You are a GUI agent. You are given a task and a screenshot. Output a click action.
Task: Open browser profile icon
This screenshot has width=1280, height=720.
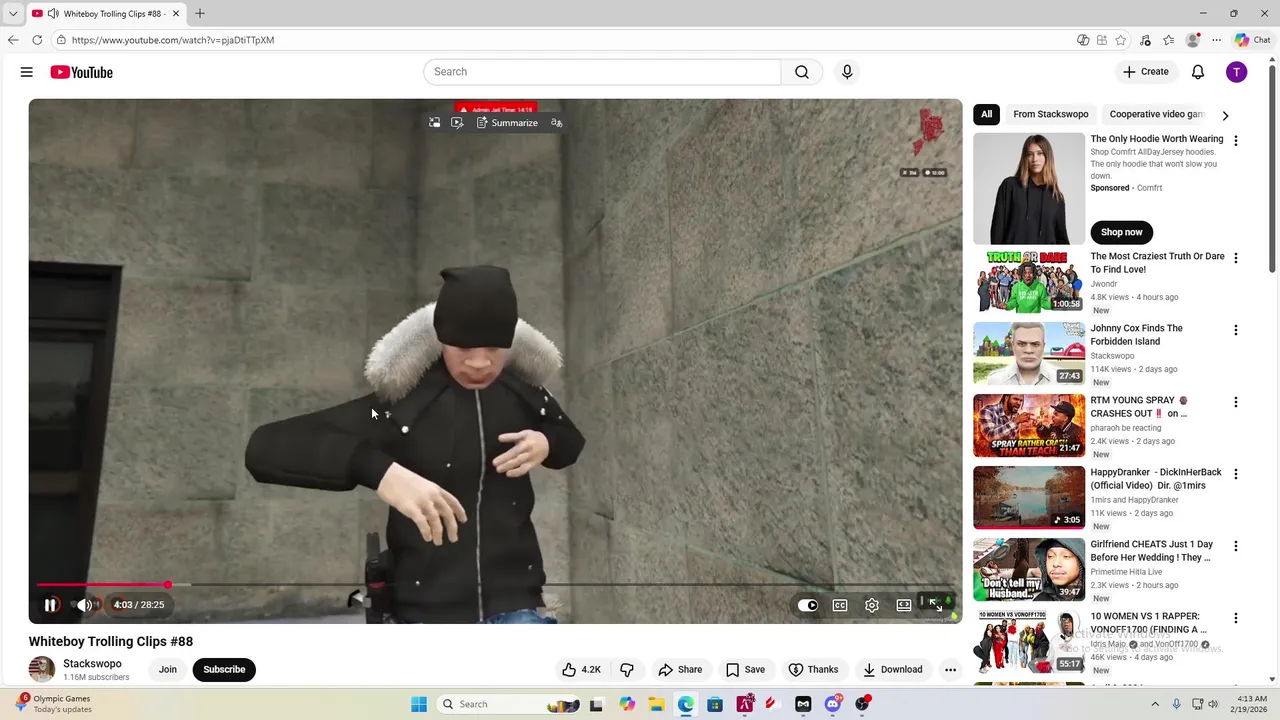pos(1192,40)
